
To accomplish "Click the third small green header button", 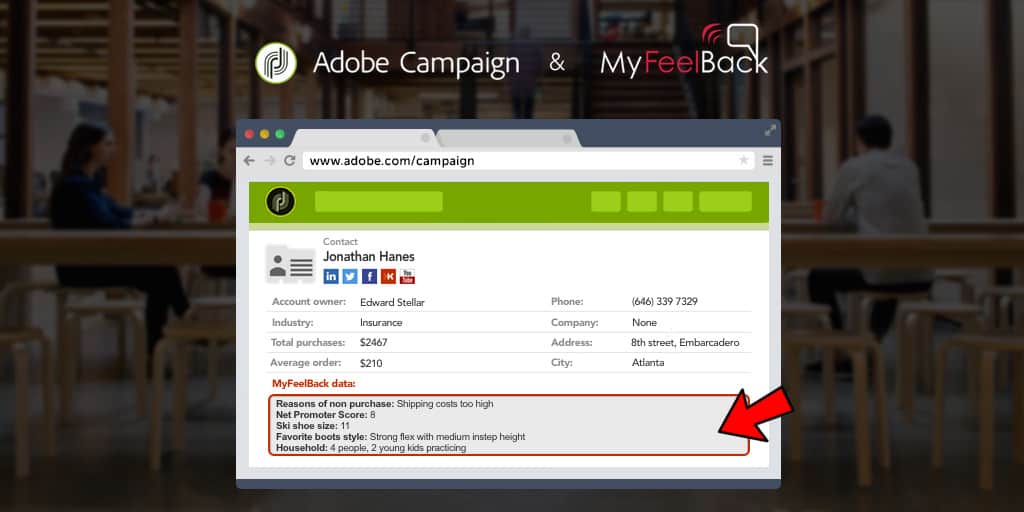I will tap(678, 202).
